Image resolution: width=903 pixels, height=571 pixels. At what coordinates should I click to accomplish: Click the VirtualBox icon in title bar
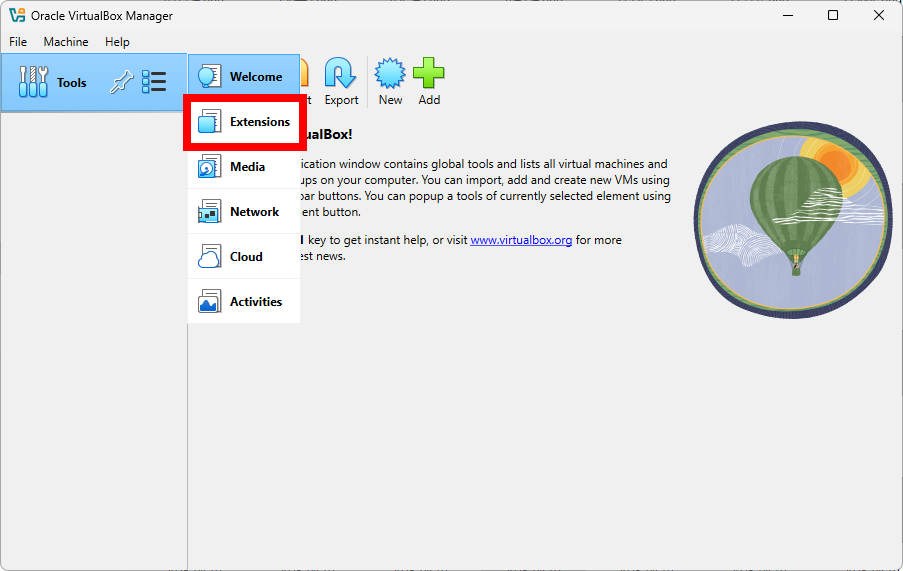point(17,15)
